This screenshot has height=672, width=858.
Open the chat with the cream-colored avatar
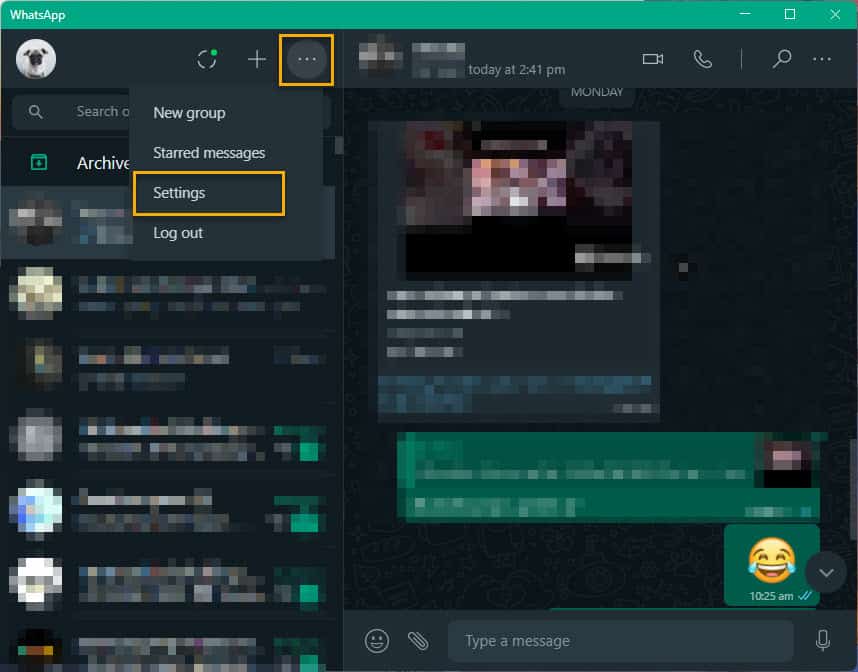(167, 293)
